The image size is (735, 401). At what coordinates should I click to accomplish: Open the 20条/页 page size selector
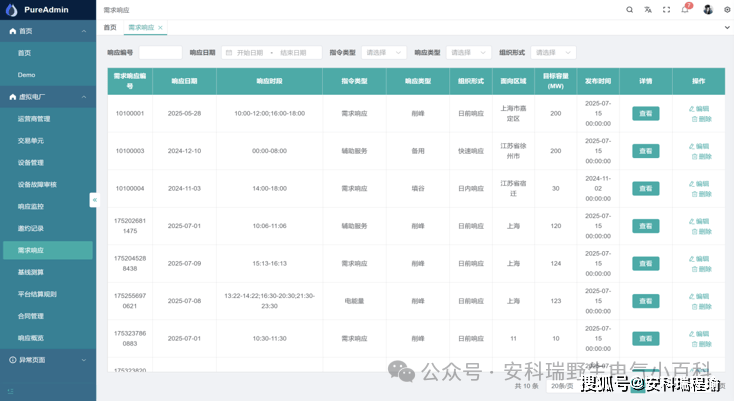pyautogui.click(x=562, y=386)
